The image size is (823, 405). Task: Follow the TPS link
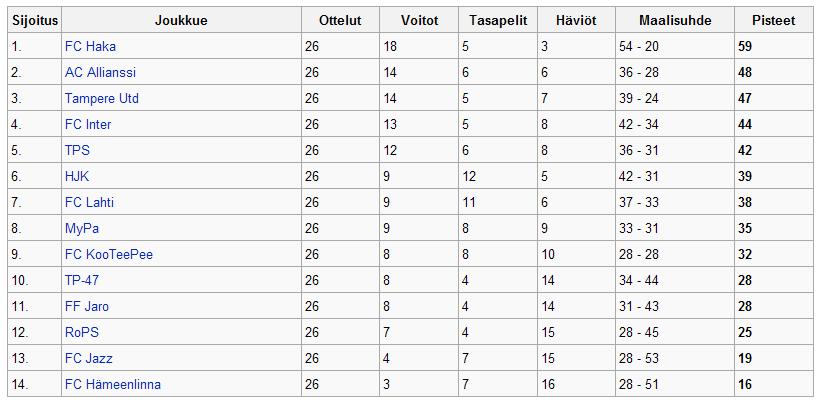(77, 151)
